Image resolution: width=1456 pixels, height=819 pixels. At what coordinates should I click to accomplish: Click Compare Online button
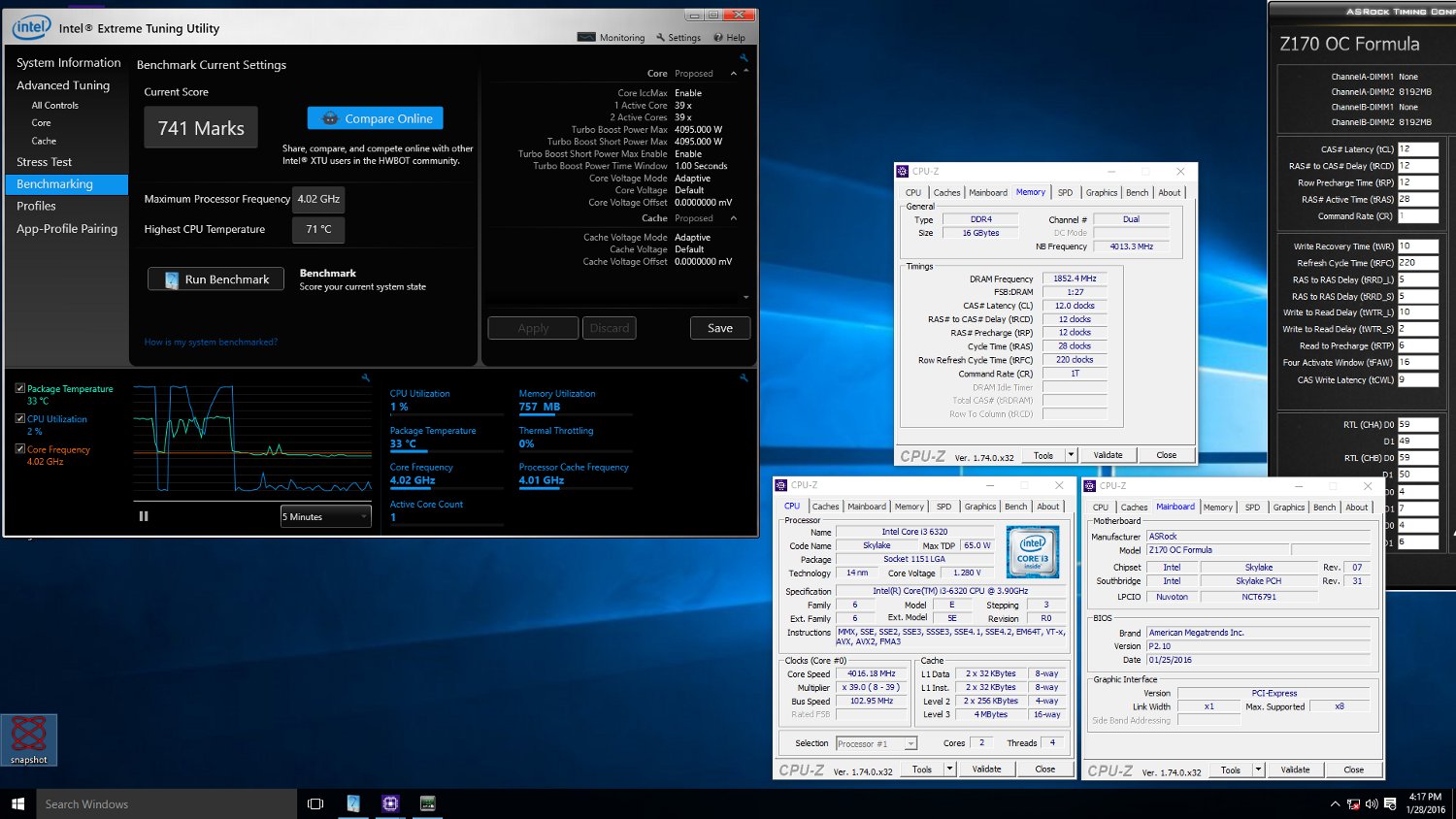[x=375, y=118]
